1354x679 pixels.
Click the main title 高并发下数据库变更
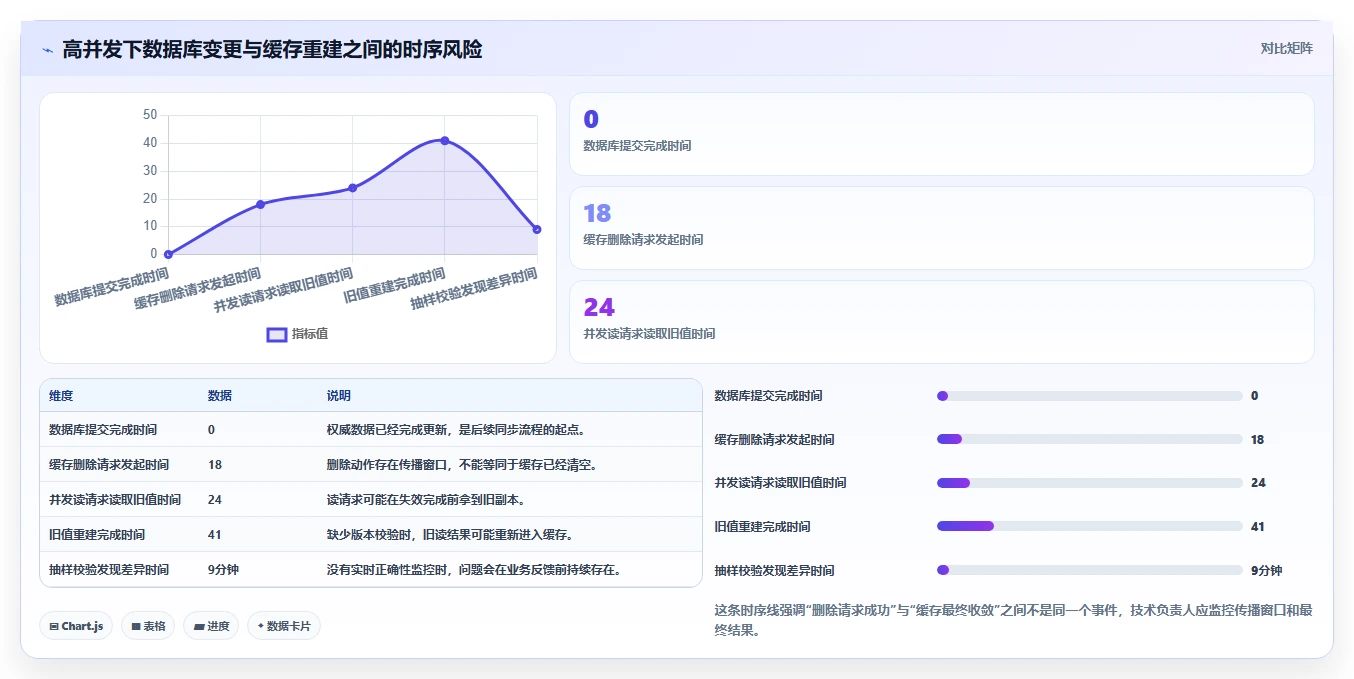(x=272, y=49)
